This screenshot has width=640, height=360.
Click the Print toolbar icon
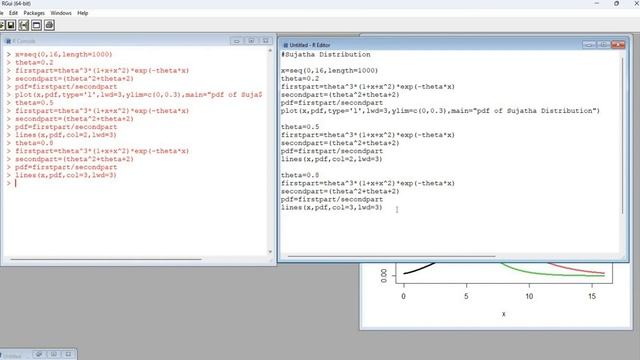click(x=49, y=25)
